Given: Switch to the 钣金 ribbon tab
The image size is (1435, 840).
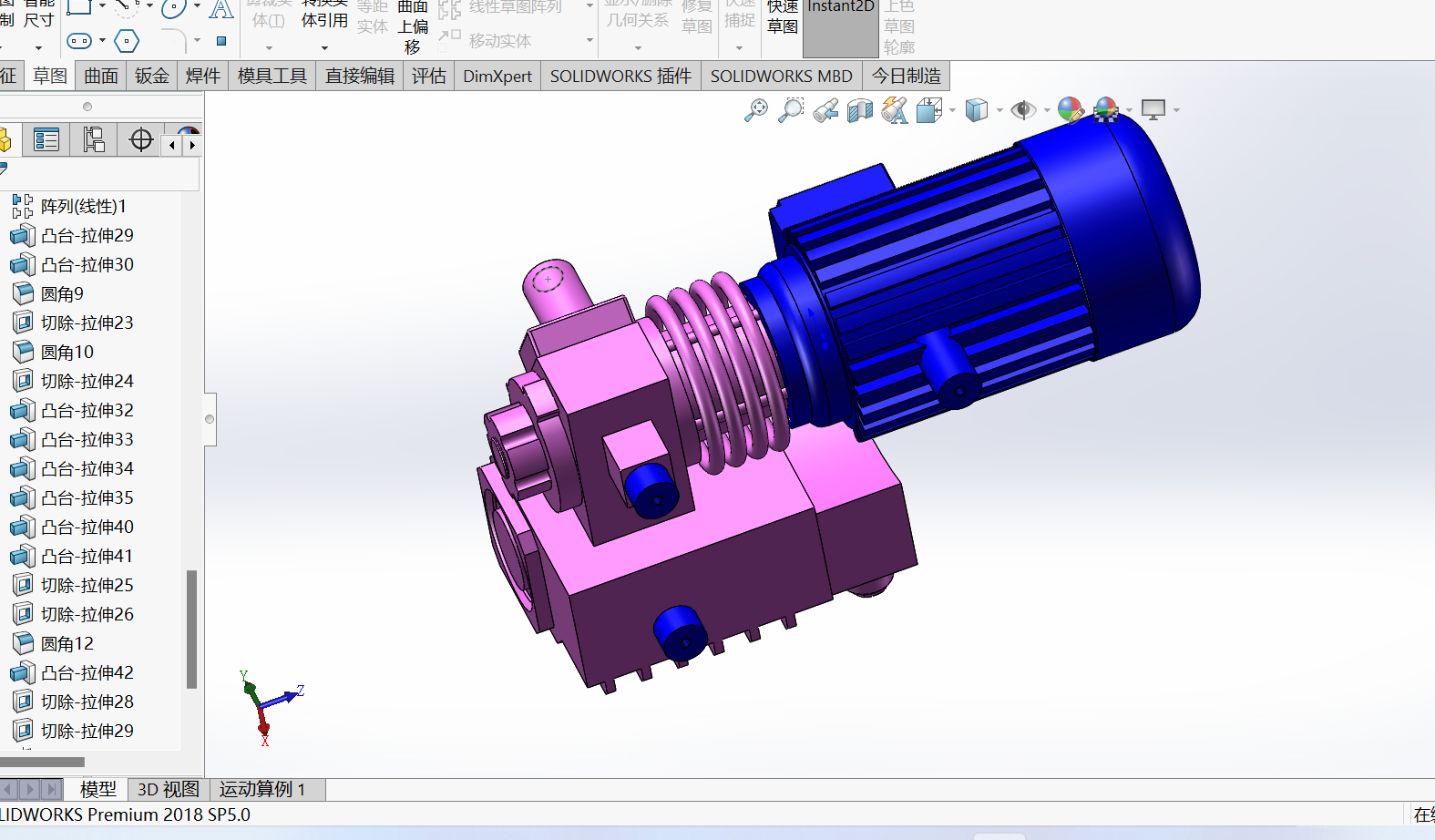Looking at the screenshot, I should pyautogui.click(x=151, y=76).
